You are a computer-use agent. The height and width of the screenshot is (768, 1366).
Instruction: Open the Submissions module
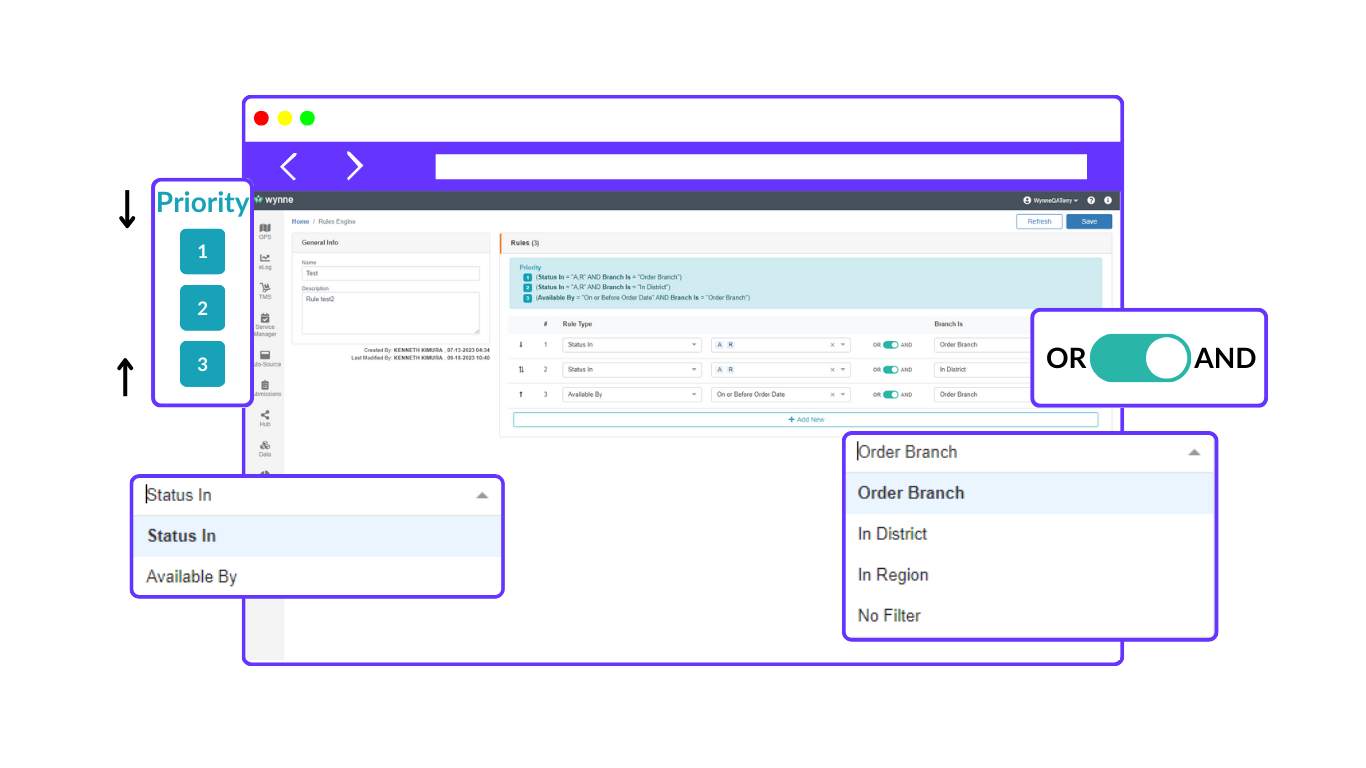click(265, 388)
